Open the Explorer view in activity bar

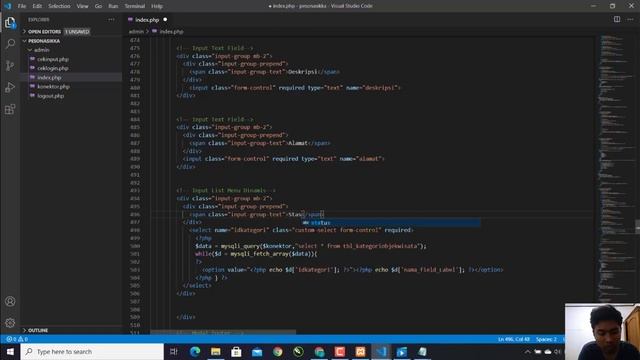[x=10, y=22]
